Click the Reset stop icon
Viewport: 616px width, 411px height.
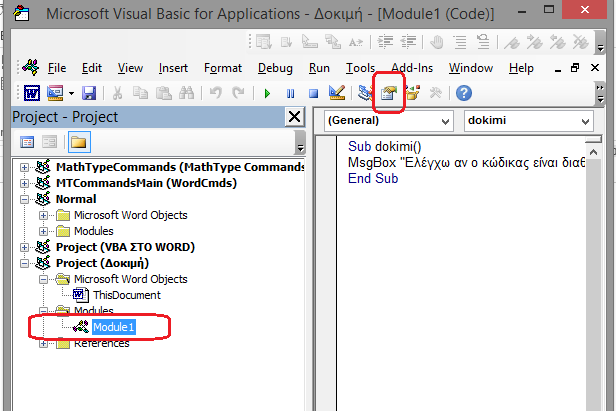(313, 94)
